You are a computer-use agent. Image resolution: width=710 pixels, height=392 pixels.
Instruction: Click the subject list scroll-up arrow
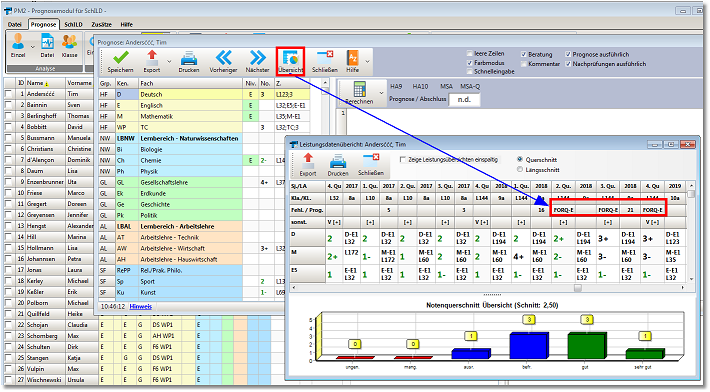coord(325,83)
